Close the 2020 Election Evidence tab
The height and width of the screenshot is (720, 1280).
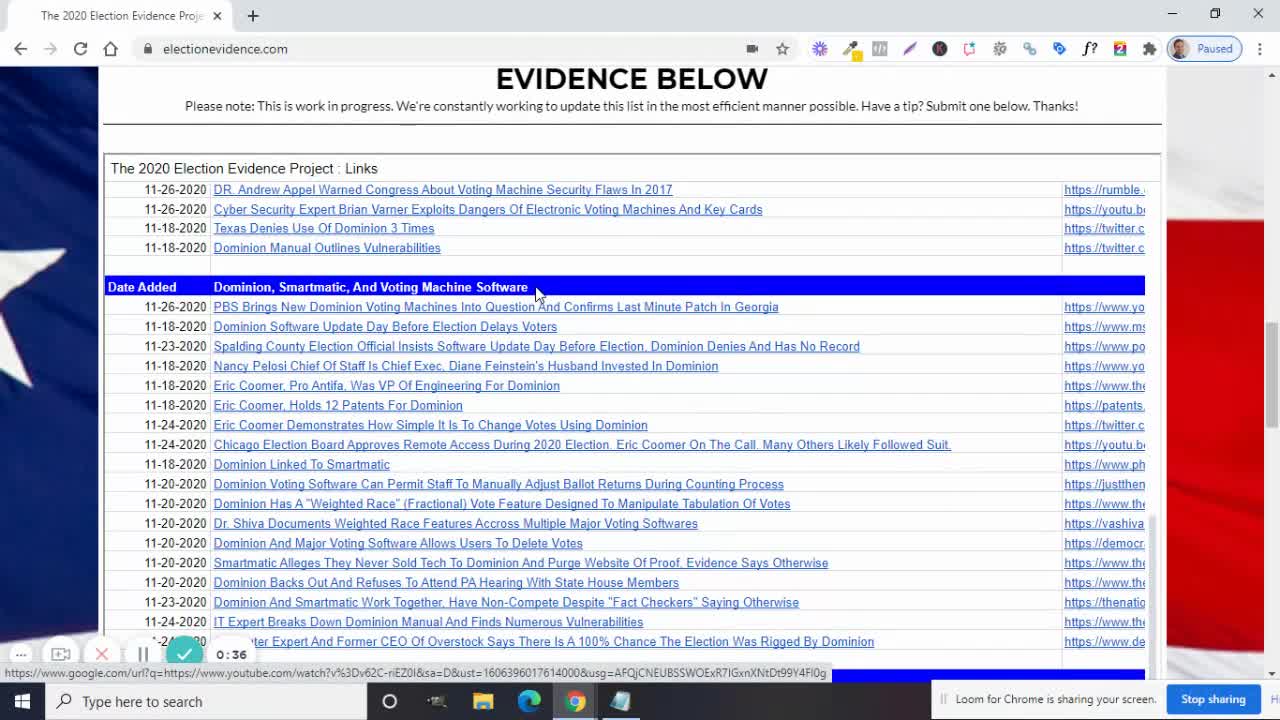[217, 16]
